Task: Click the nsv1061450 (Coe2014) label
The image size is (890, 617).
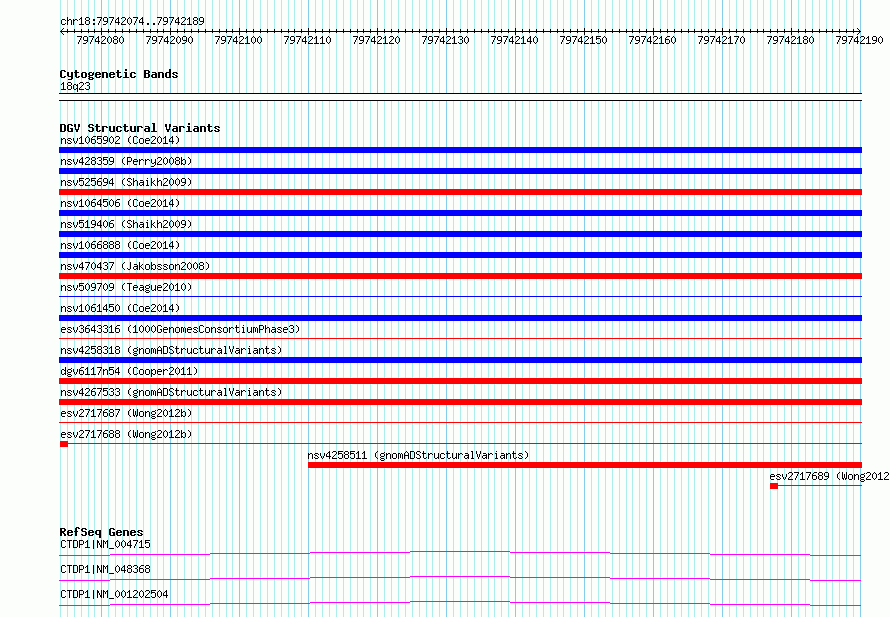Action: point(120,308)
